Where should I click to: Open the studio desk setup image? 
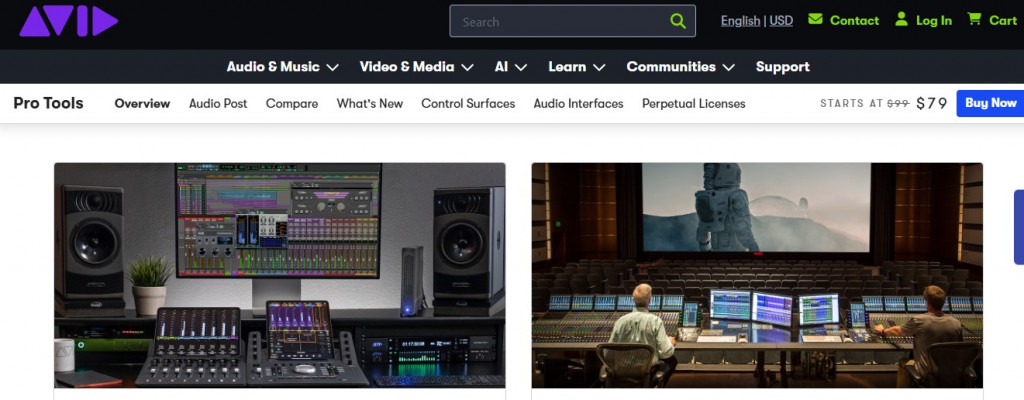coord(280,275)
